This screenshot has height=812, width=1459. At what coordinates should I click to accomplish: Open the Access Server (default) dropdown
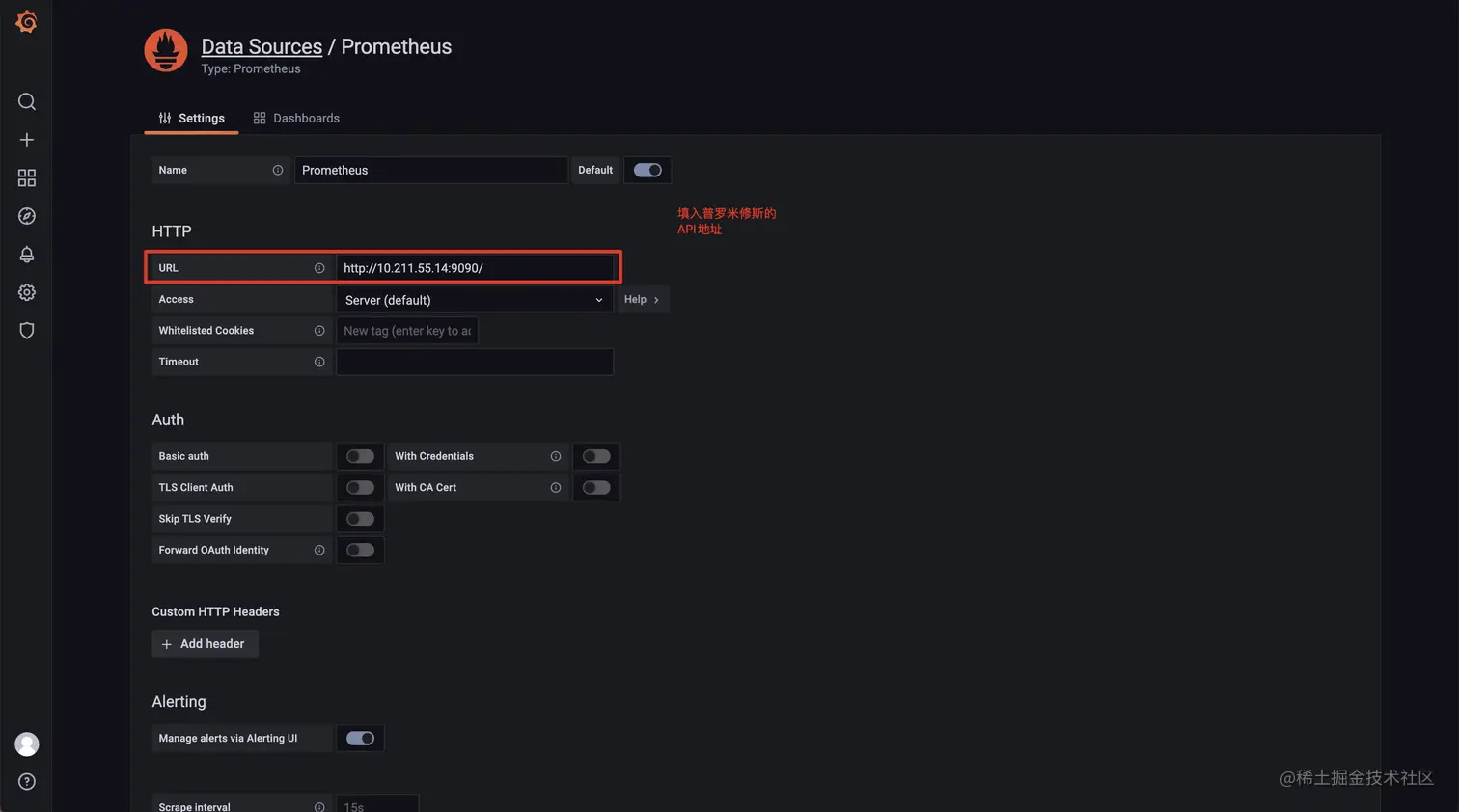[475, 300]
